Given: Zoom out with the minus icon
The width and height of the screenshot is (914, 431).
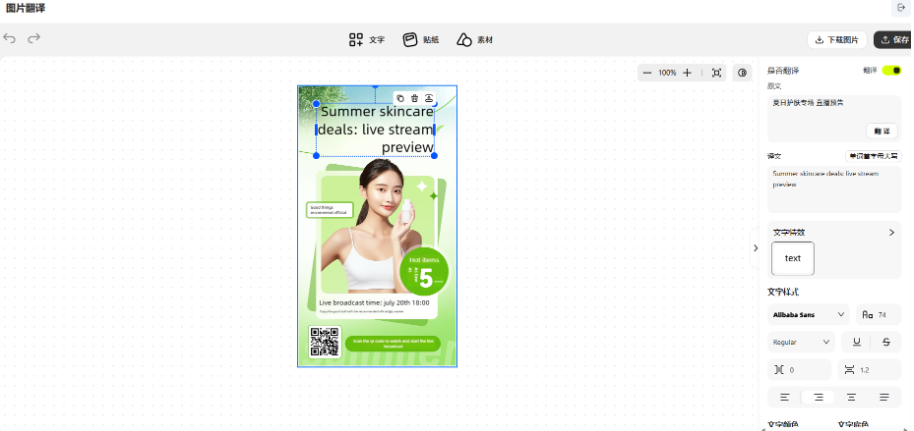Looking at the screenshot, I should click(x=647, y=73).
